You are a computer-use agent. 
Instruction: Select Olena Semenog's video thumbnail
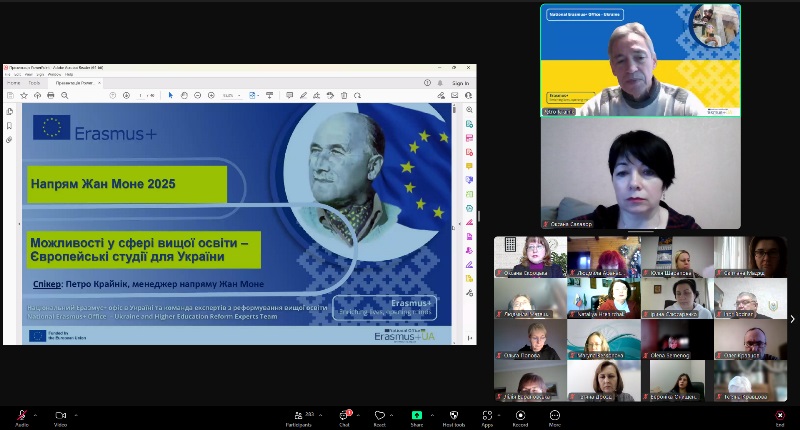[x=677, y=340]
